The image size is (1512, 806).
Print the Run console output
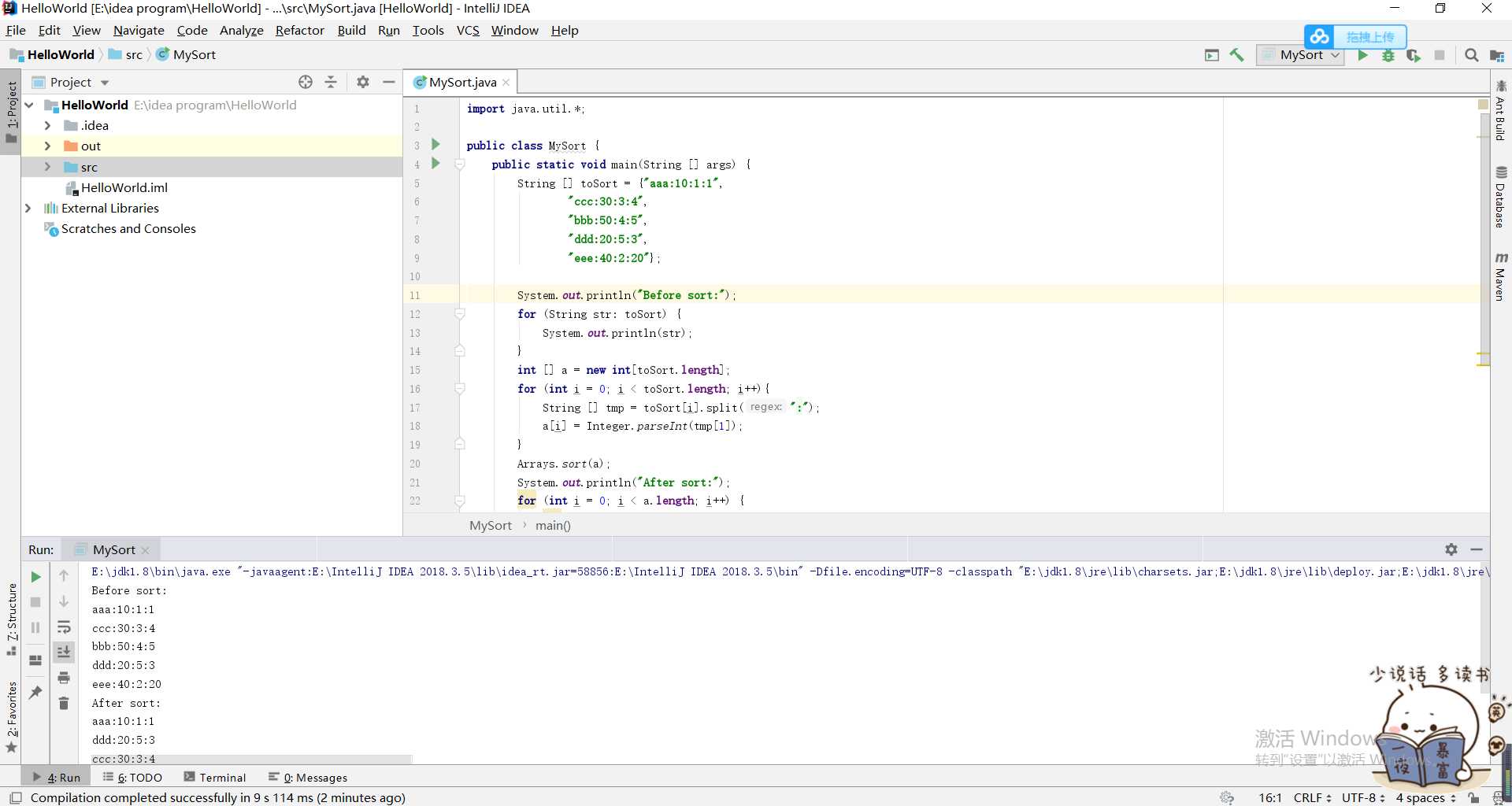click(x=64, y=678)
